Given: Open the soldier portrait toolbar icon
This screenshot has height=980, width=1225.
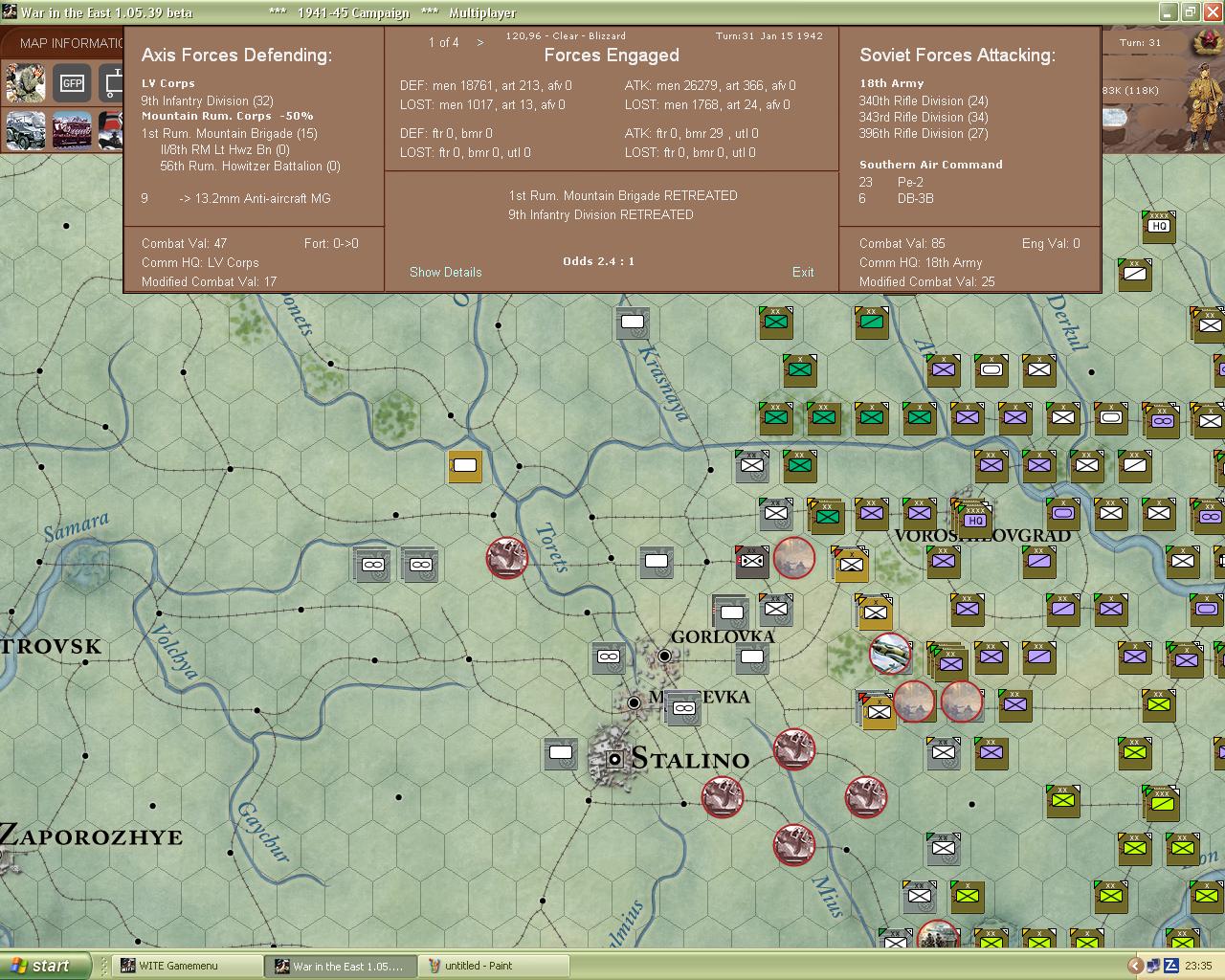Looking at the screenshot, I should [25, 82].
